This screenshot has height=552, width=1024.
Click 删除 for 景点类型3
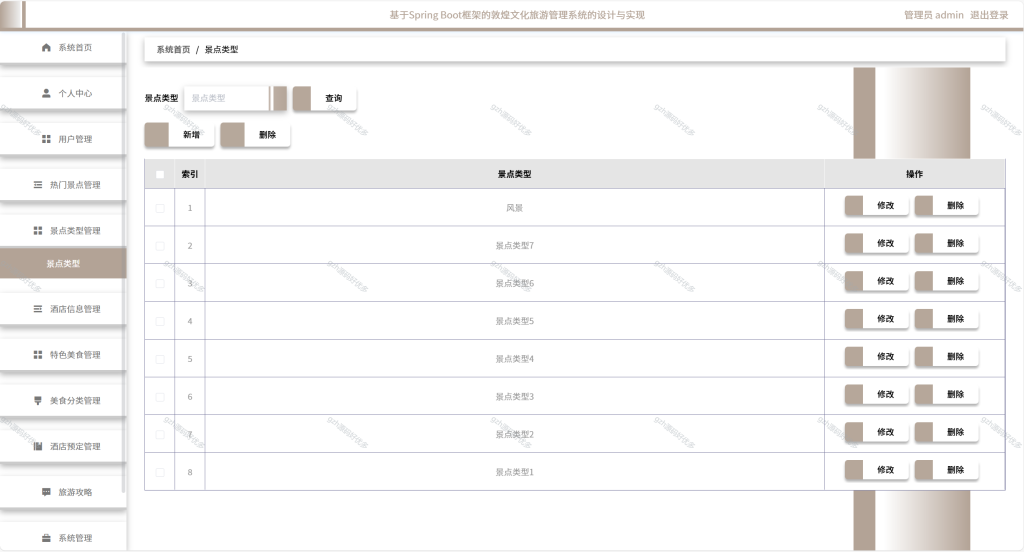tap(946, 394)
